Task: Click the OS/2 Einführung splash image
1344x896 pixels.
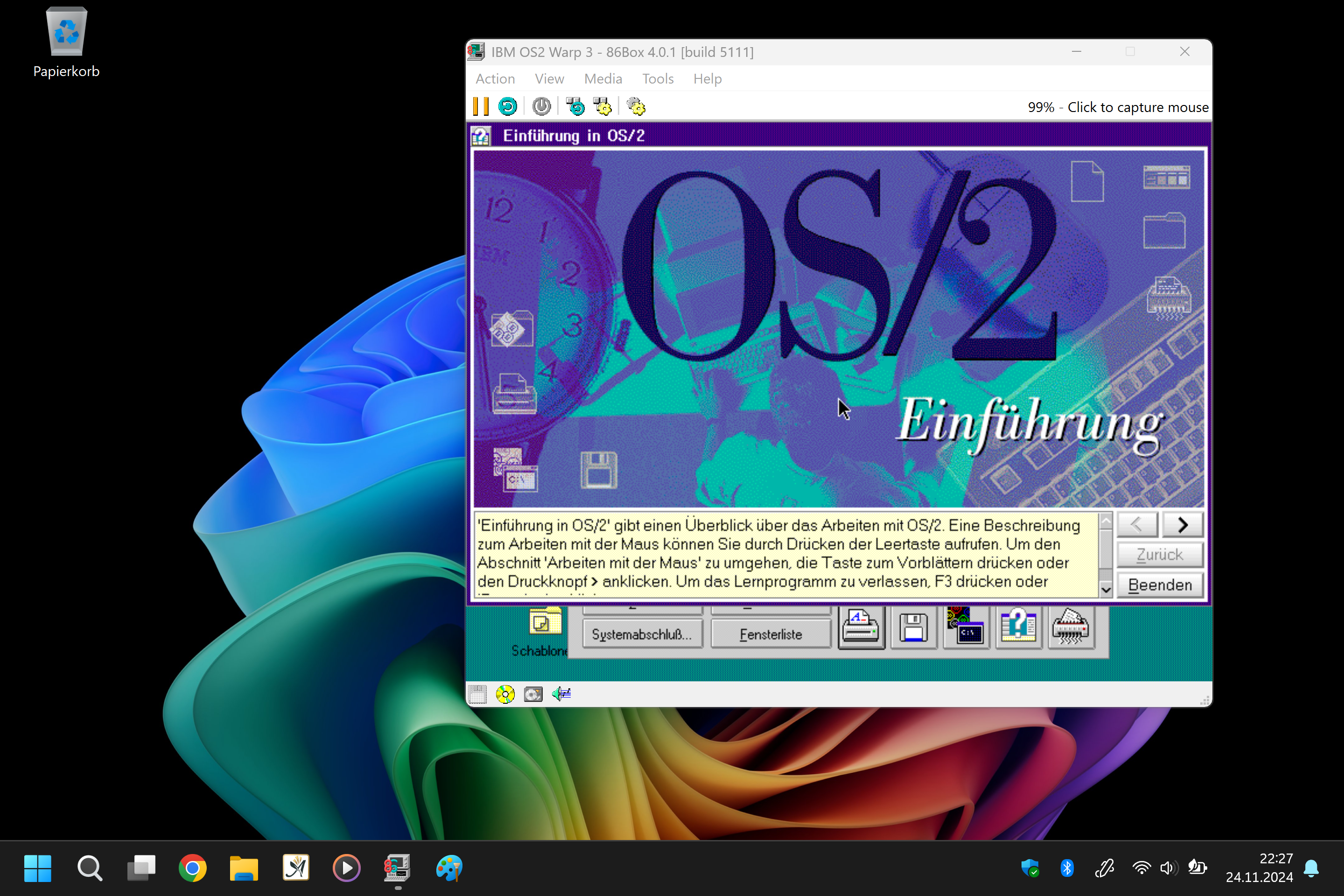Action: (x=839, y=329)
